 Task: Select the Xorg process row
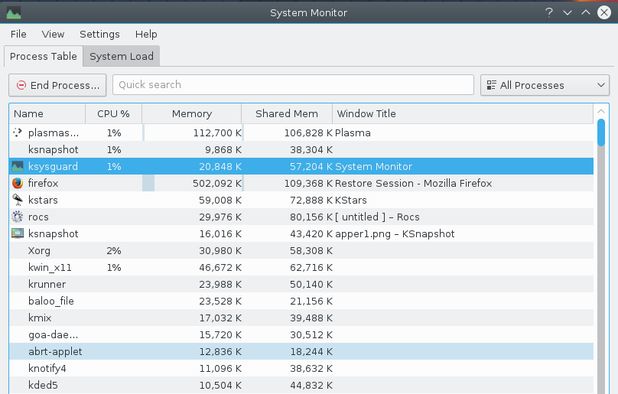(301, 251)
